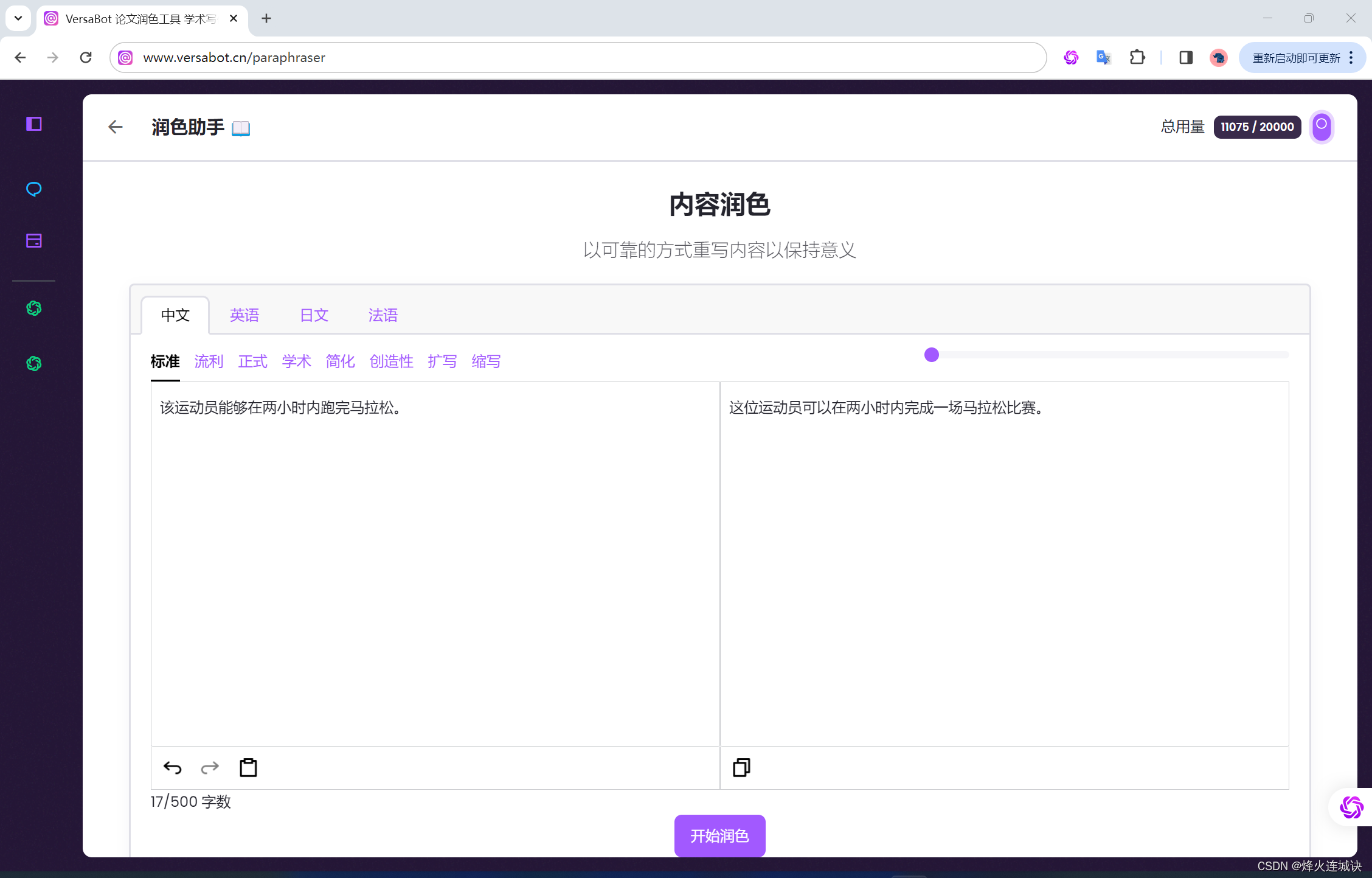Switch to the 日文 language tab
The width and height of the screenshot is (1372, 878).
[x=314, y=315]
